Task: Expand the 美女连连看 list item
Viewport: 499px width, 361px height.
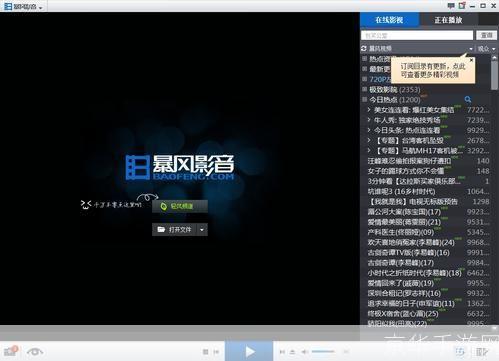Action: pos(369,110)
